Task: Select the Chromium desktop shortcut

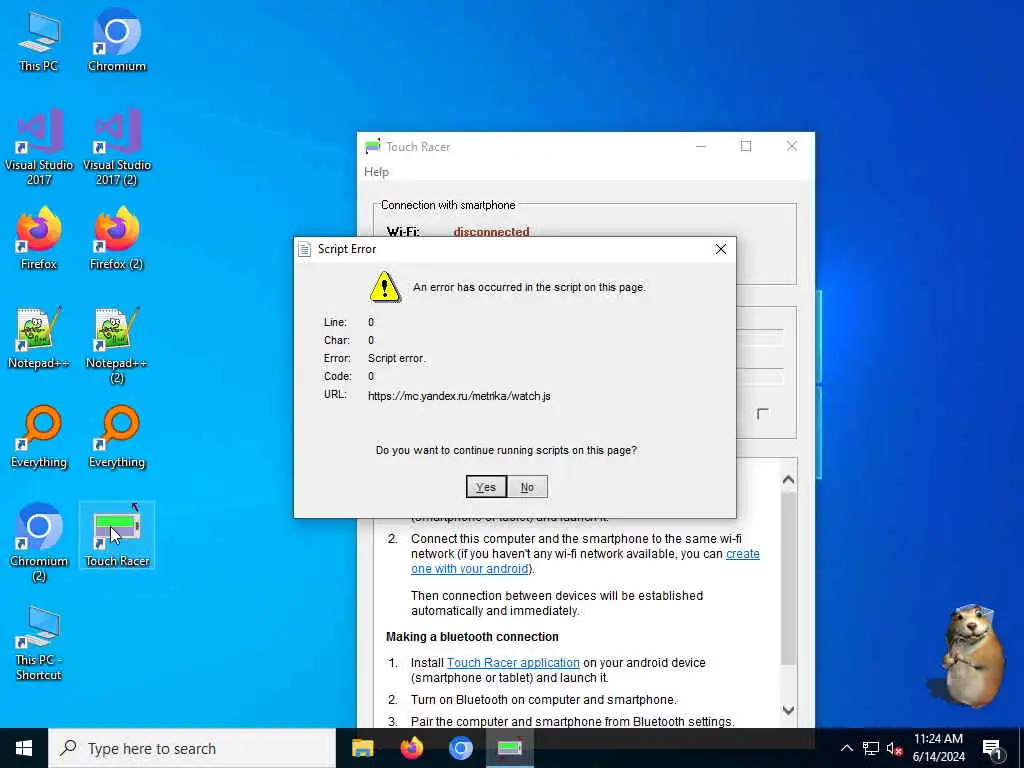Action: tap(117, 40)
